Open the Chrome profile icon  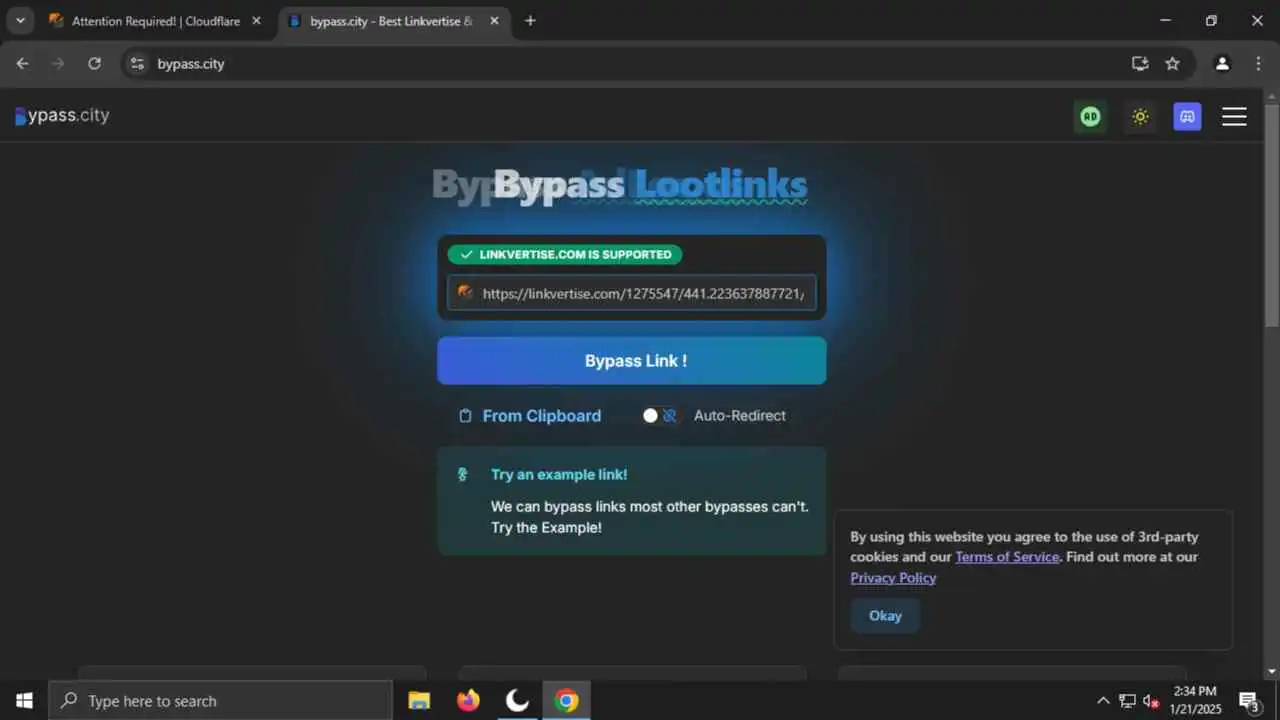point(1222,63)
